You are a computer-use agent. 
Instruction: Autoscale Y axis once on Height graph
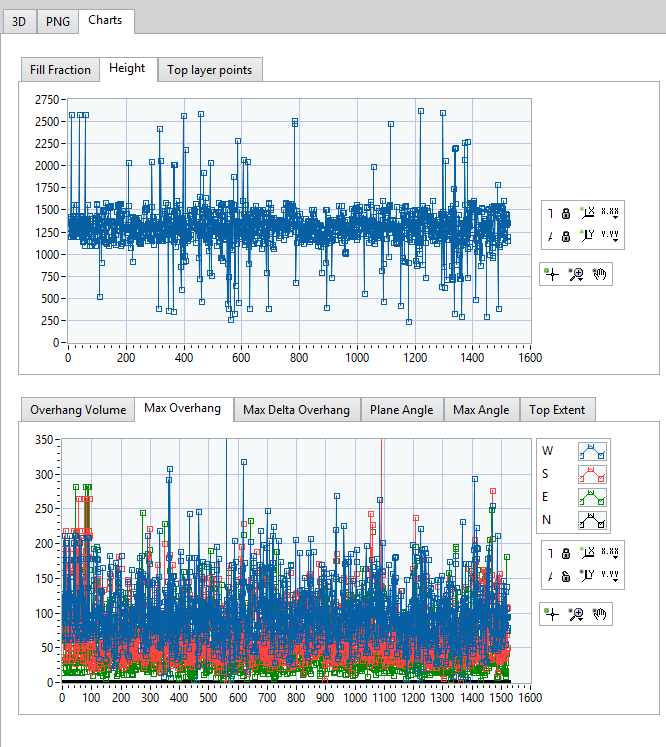click(587, 236)
